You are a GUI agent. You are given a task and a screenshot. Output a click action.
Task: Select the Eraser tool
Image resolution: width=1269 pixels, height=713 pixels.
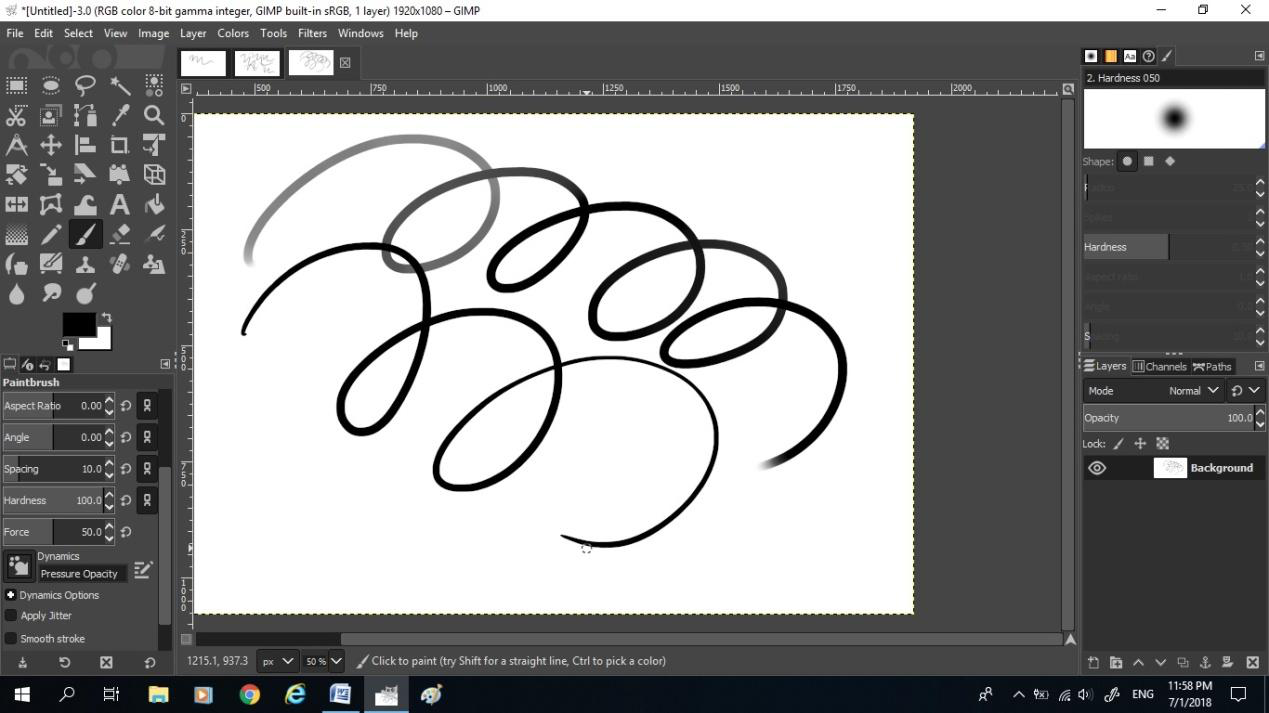(x=120, y=235)
